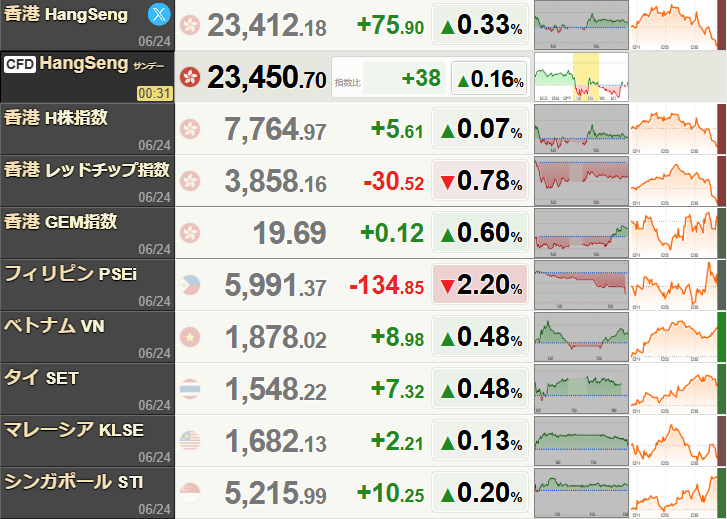Open the マレーシア KLSE index link
Viewport: 727px width, 519px height.
click(x=74, y=429)
